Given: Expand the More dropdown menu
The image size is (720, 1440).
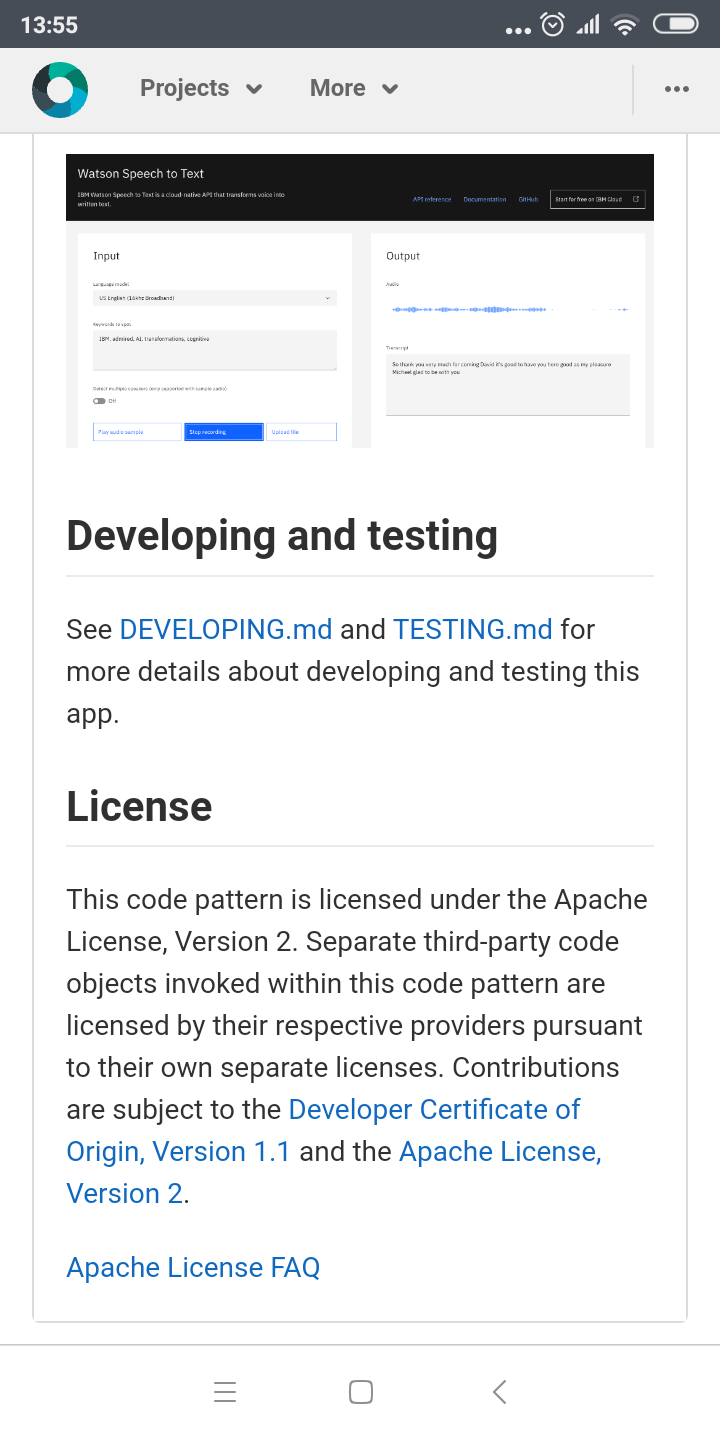Looking at the screenshot, I should click(x=354, y=88).
